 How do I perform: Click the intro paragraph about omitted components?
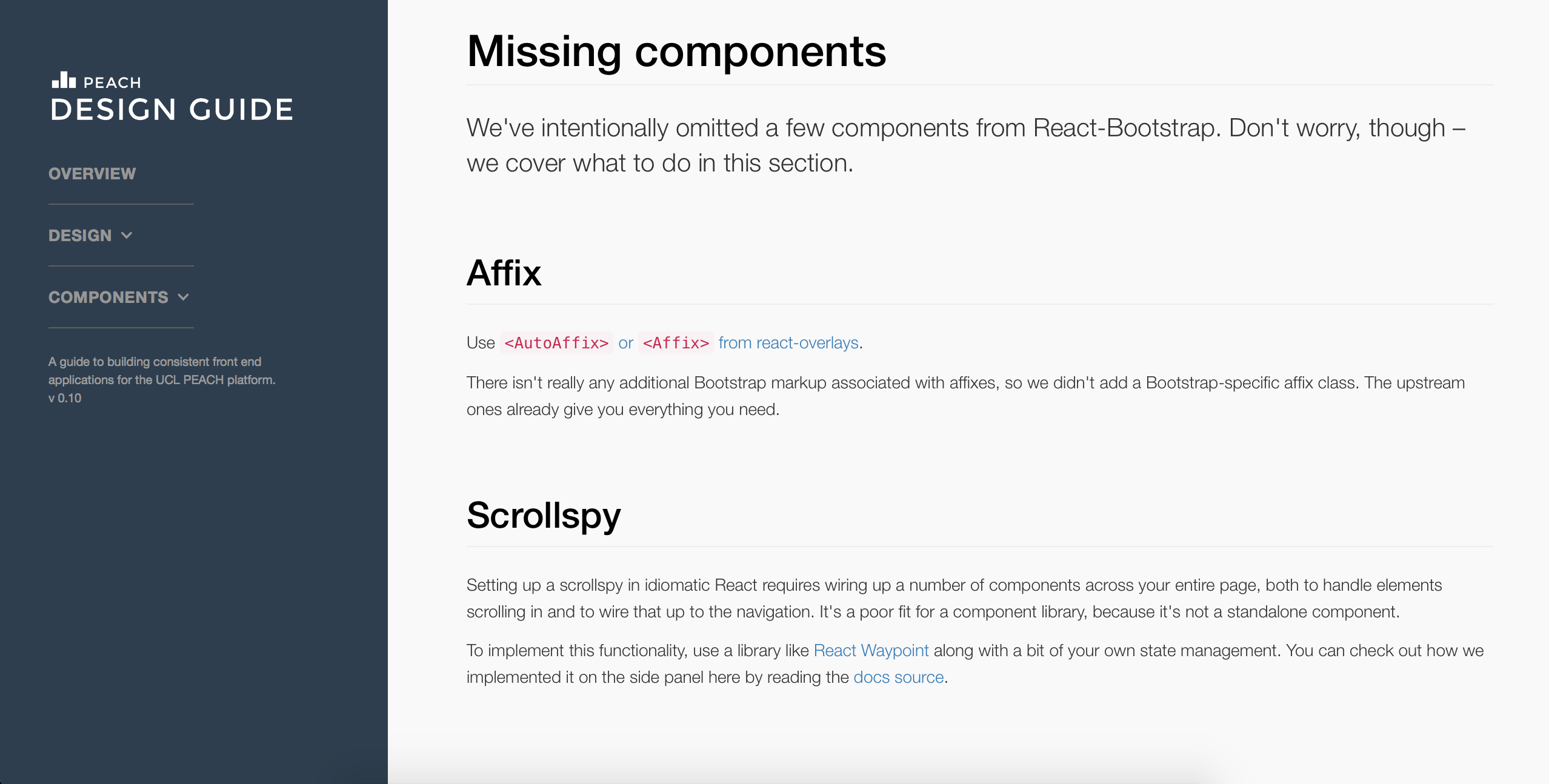[x=966, y=145]
